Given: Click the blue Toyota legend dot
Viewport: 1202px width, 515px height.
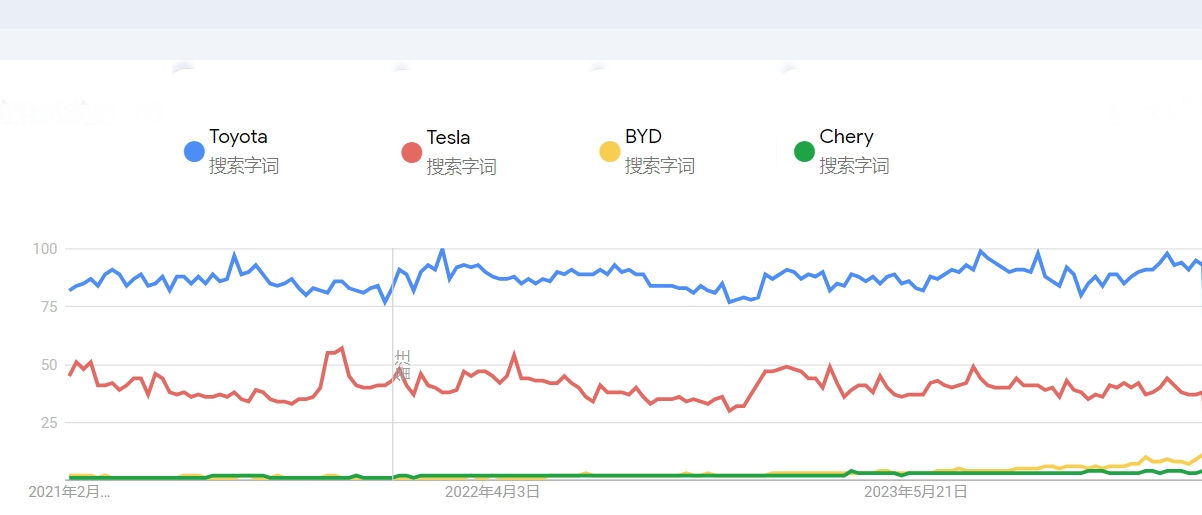Looking at the screenshot, I should click(x=194, y=152).
